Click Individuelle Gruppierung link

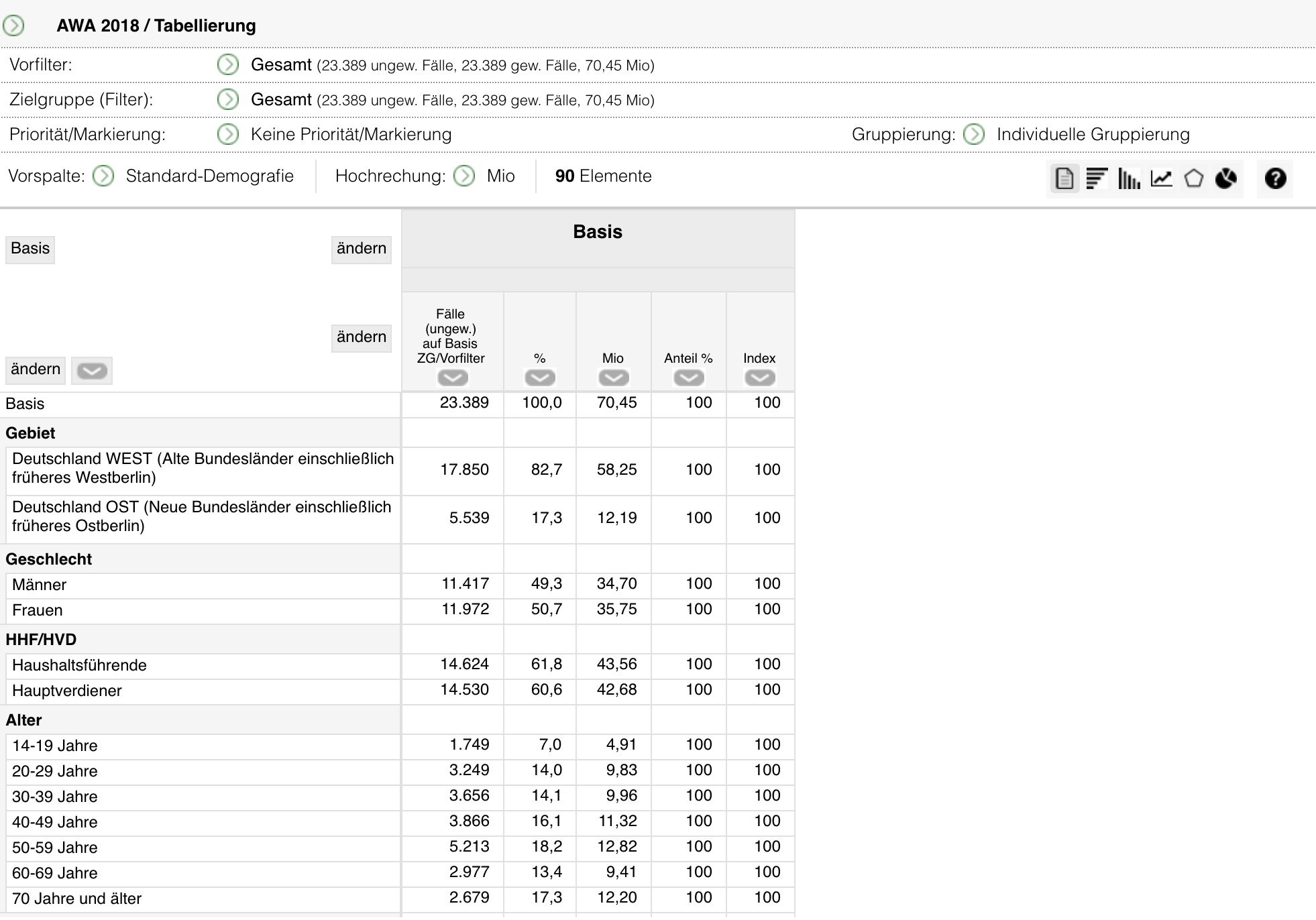[x=1093, y=134]
